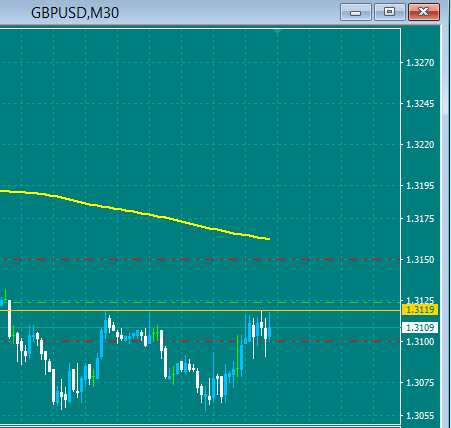Click the GBPUSD,M30 window title

75,13
